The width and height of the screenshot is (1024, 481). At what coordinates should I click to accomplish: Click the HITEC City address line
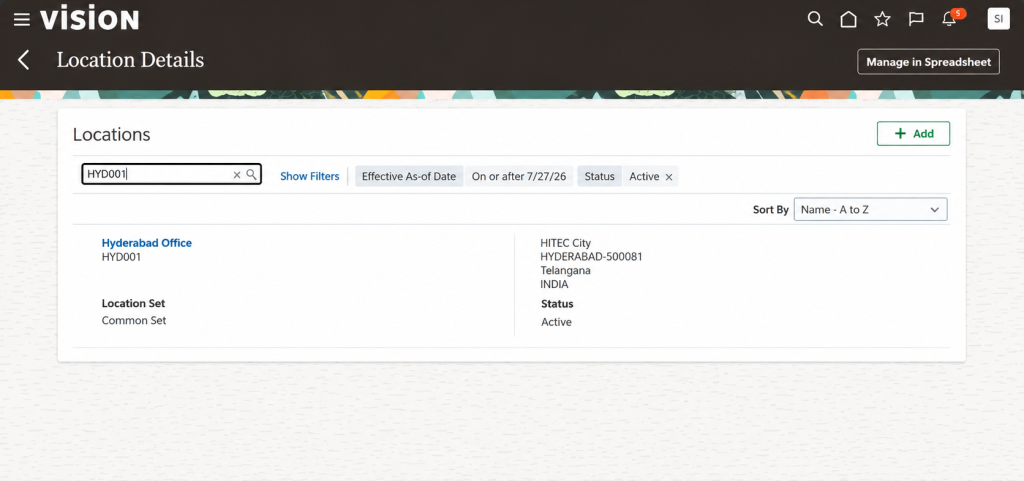tap(566, 243)
